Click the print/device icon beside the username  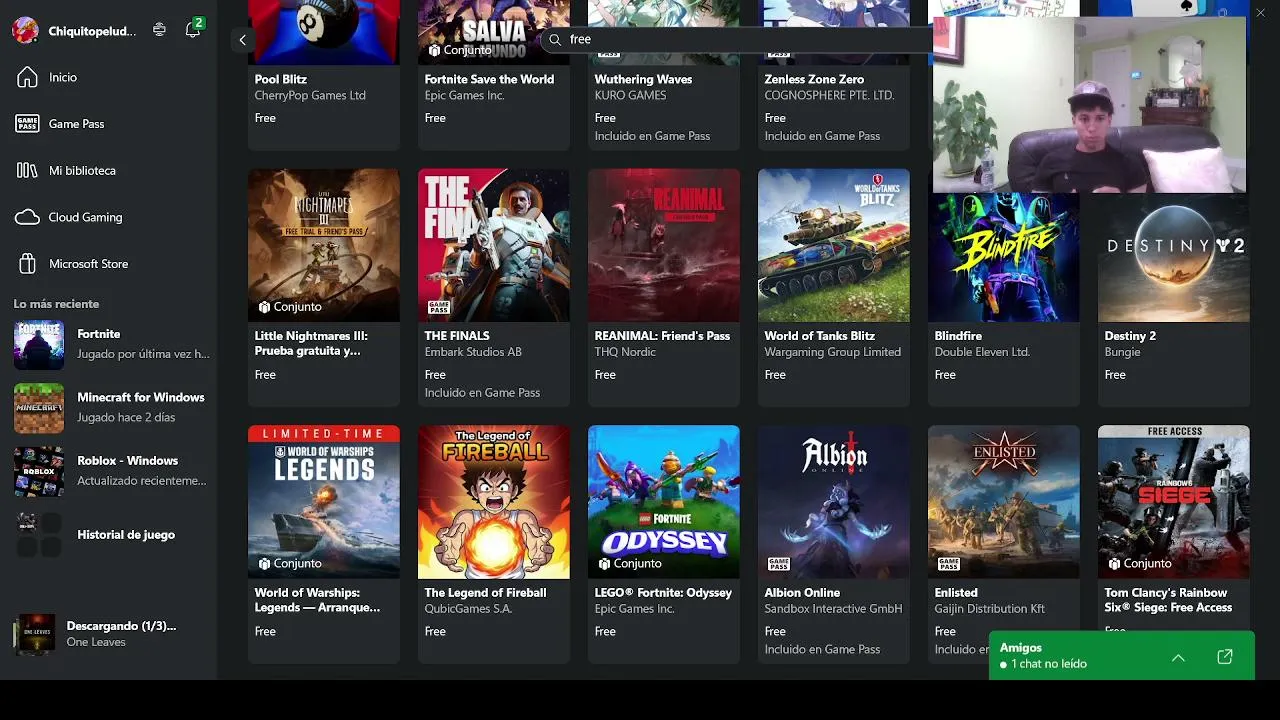click(159, 30)
